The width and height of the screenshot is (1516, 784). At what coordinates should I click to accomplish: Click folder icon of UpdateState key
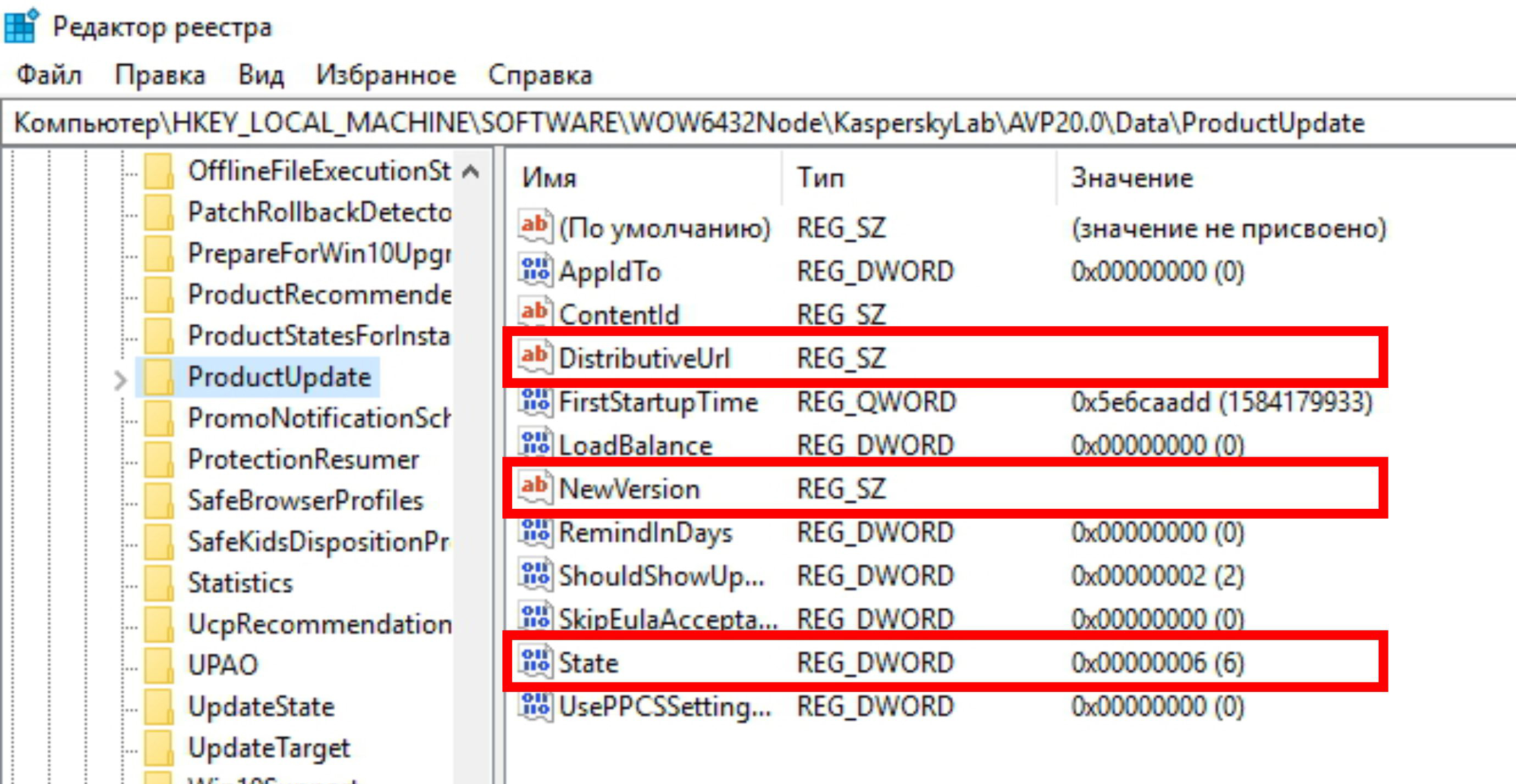pyautogui.click(x=159, y=707)
